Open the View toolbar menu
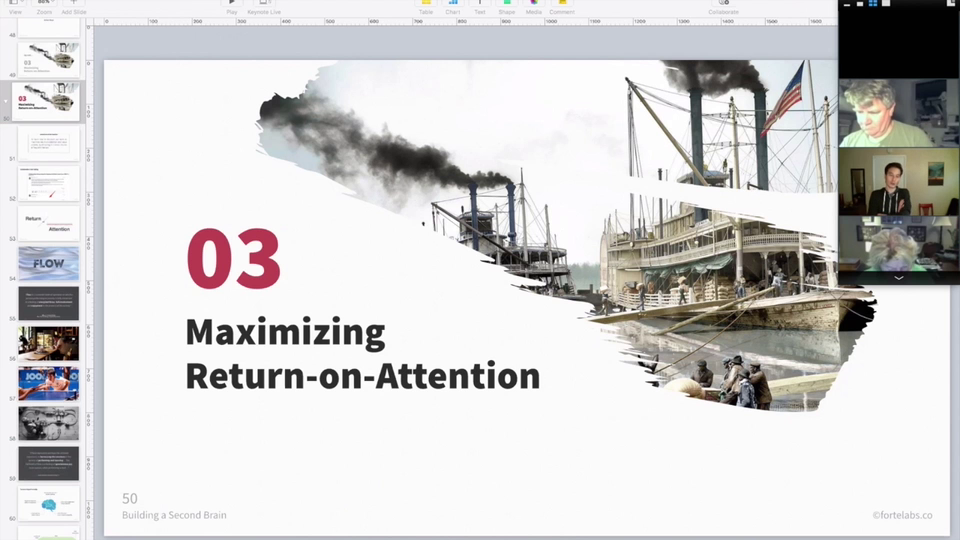 (15, 6)
